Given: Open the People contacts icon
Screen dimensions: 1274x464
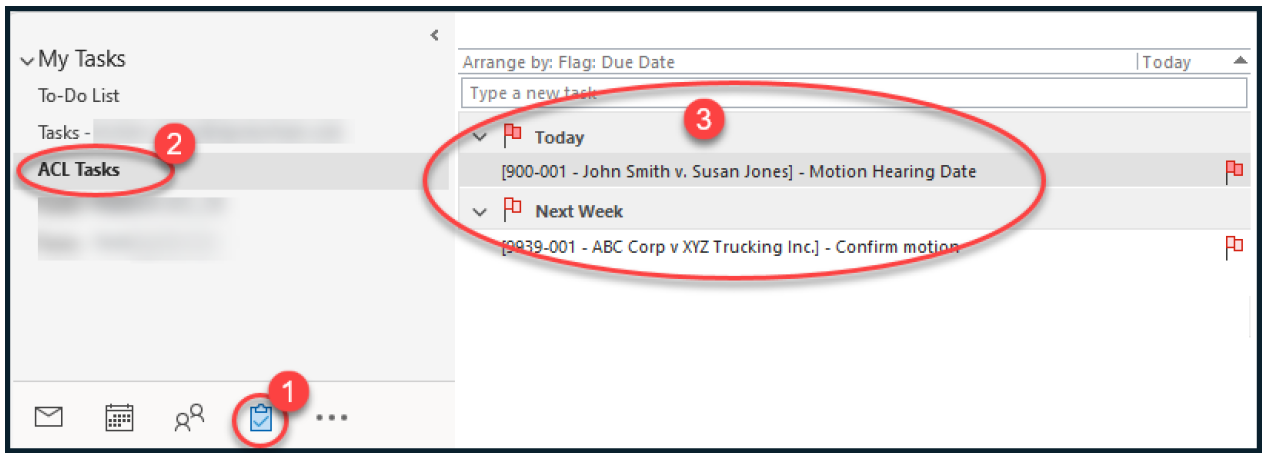Looking at the screenshot, I should coord(189,418).
